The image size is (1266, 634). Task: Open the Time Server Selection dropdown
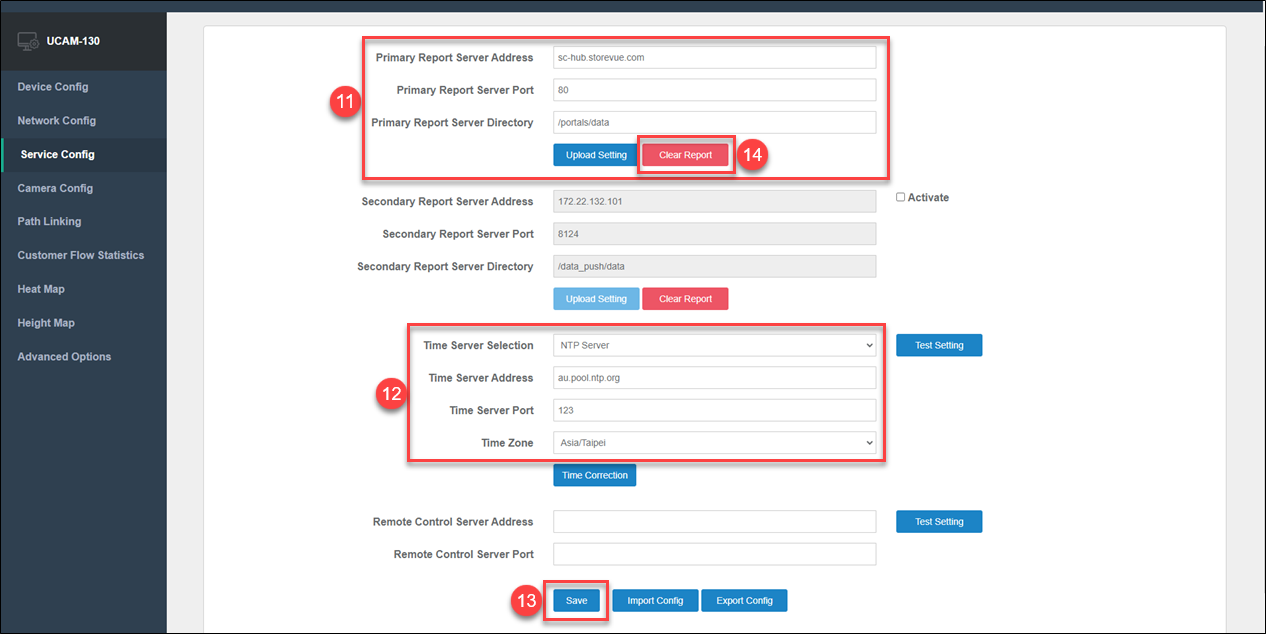click(714, 345)
